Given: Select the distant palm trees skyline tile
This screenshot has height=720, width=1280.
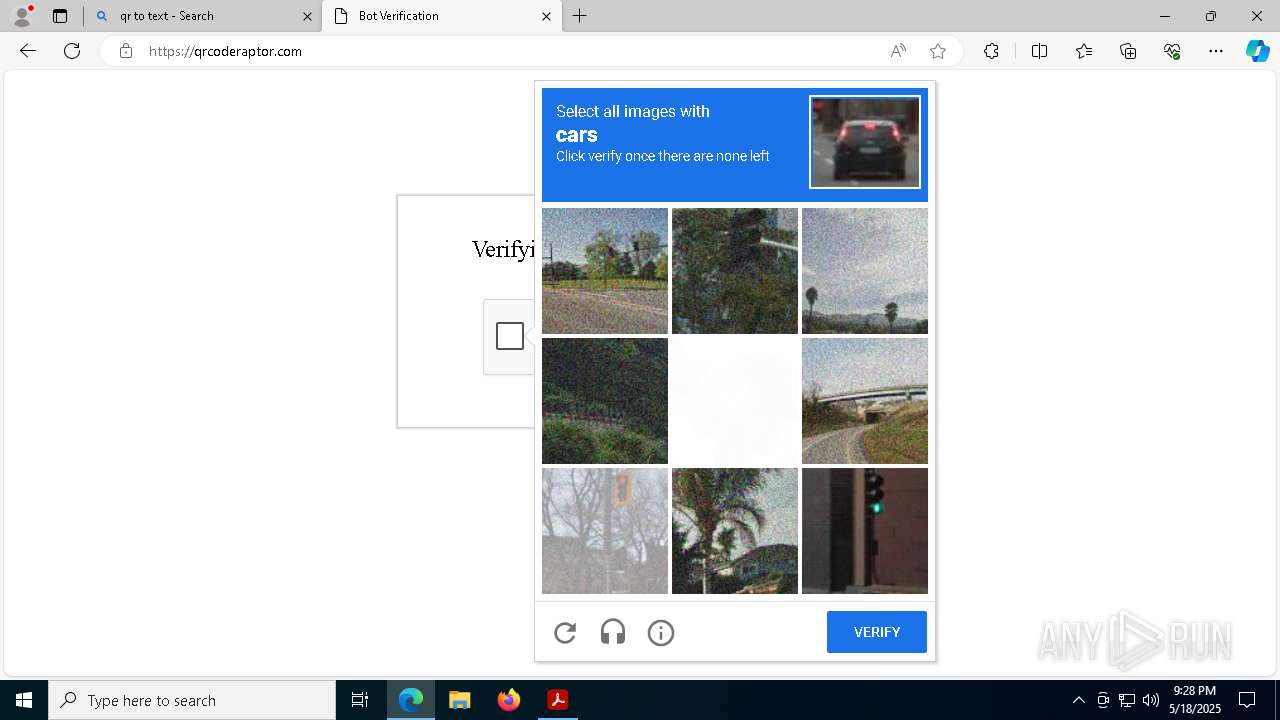Looking at the screenshot, I should pyautogui.click(x=865, y=271).
